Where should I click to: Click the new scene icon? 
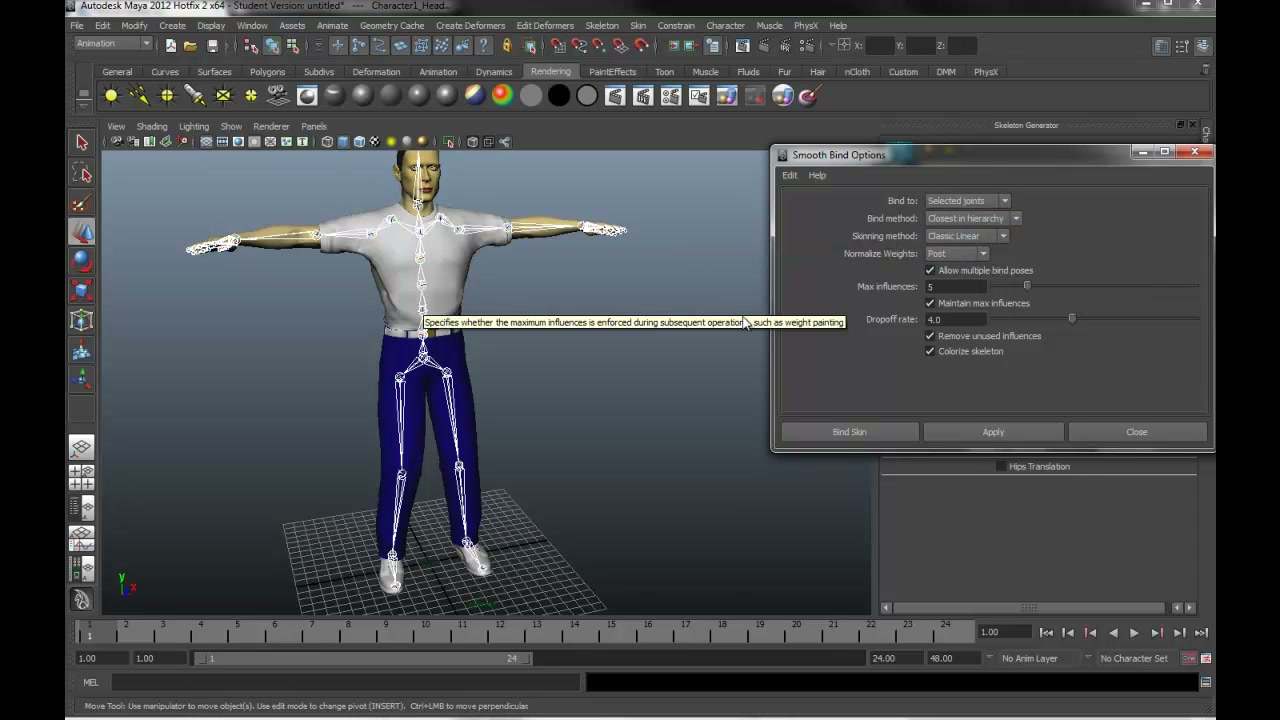(171, 46)
